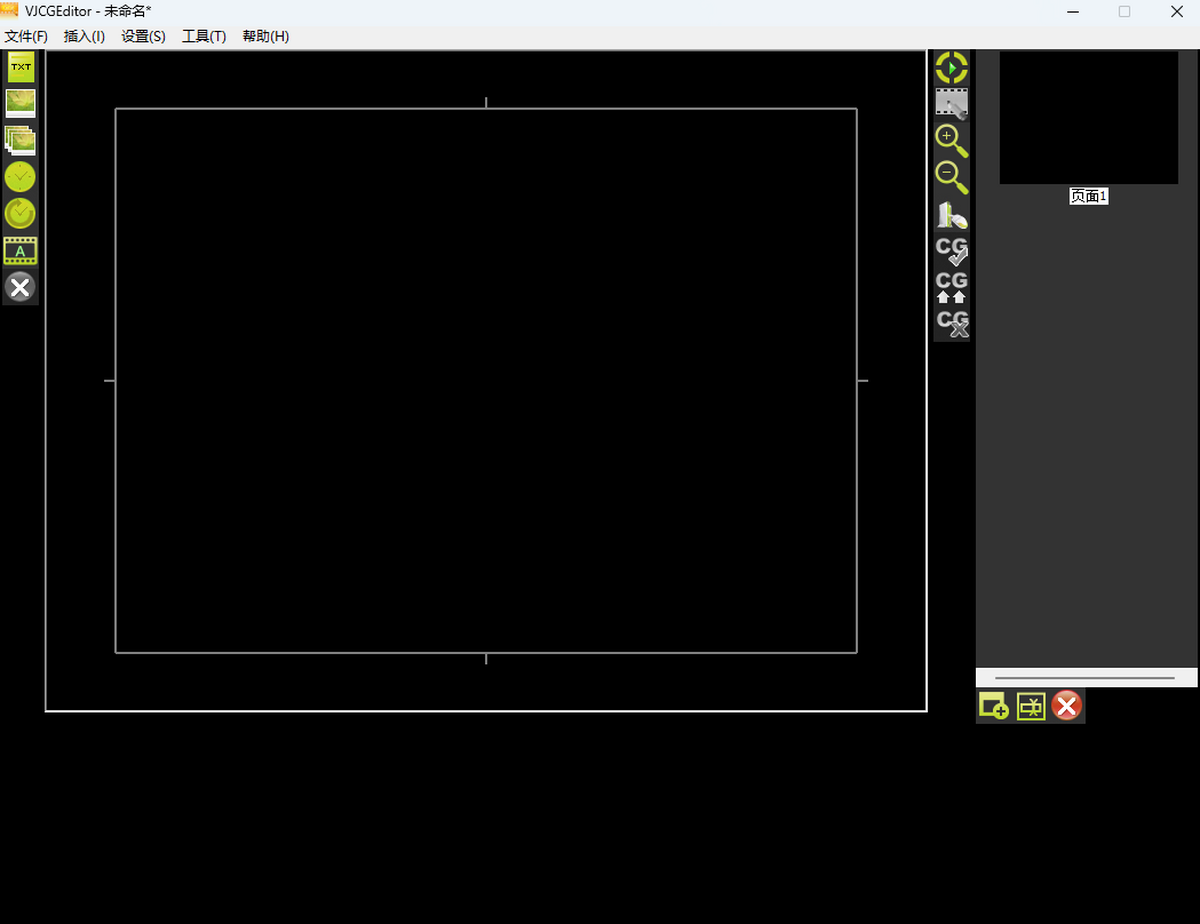Click the 页面1 page label
Screen dimensions: 1200x924
pyautogui.click(x=1089, y=196)
